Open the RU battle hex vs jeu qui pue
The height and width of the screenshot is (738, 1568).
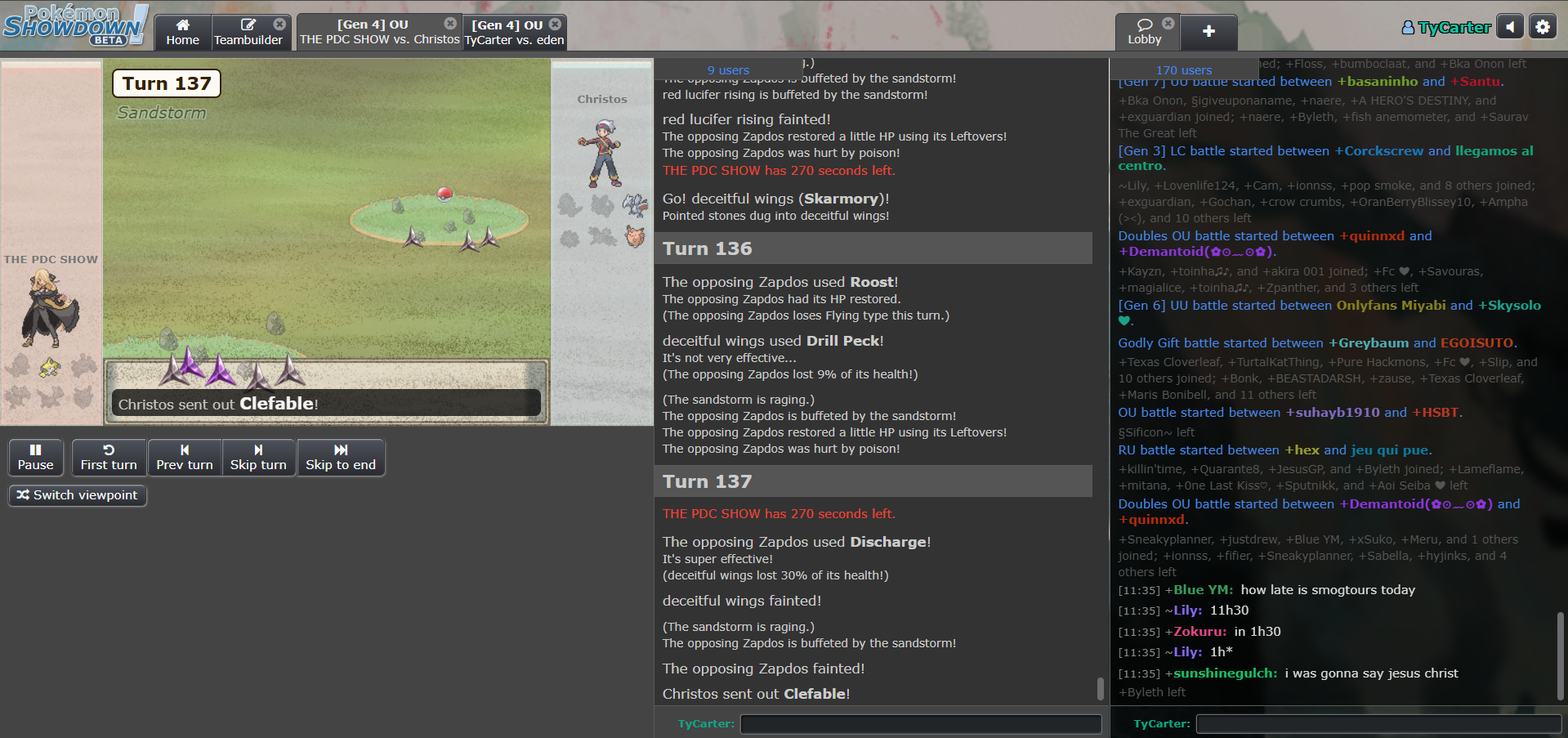[1275, 450]
